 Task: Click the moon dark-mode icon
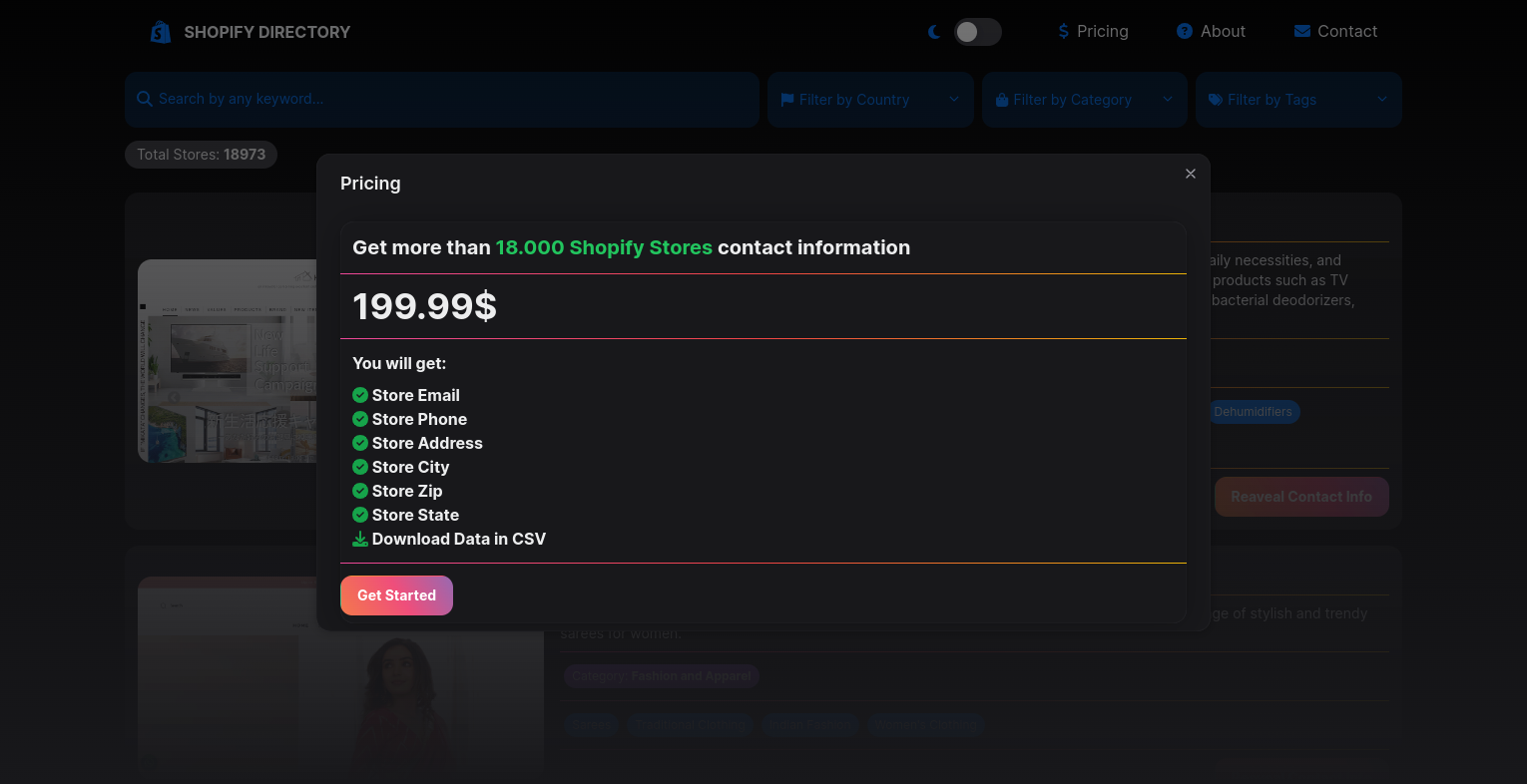pos(934,32)
